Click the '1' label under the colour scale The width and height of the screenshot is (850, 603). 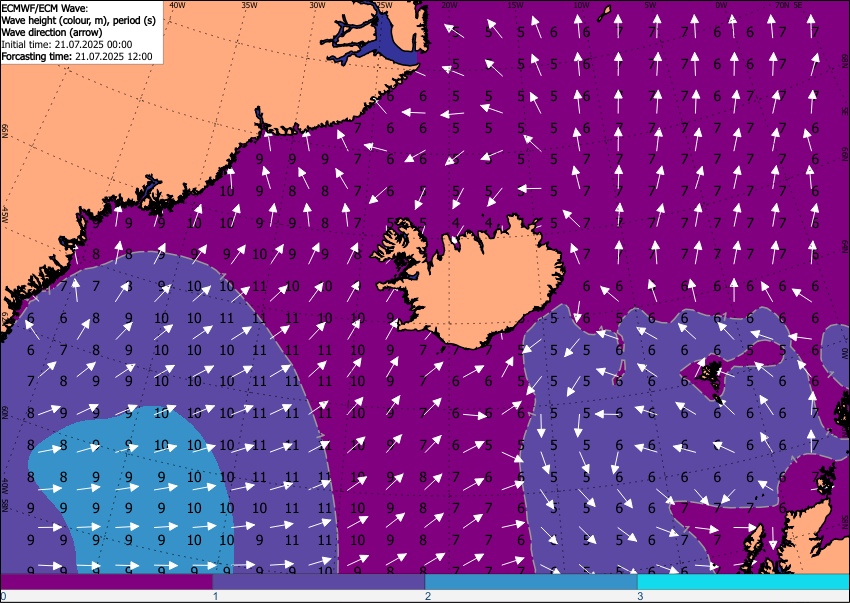pos(215,596)
